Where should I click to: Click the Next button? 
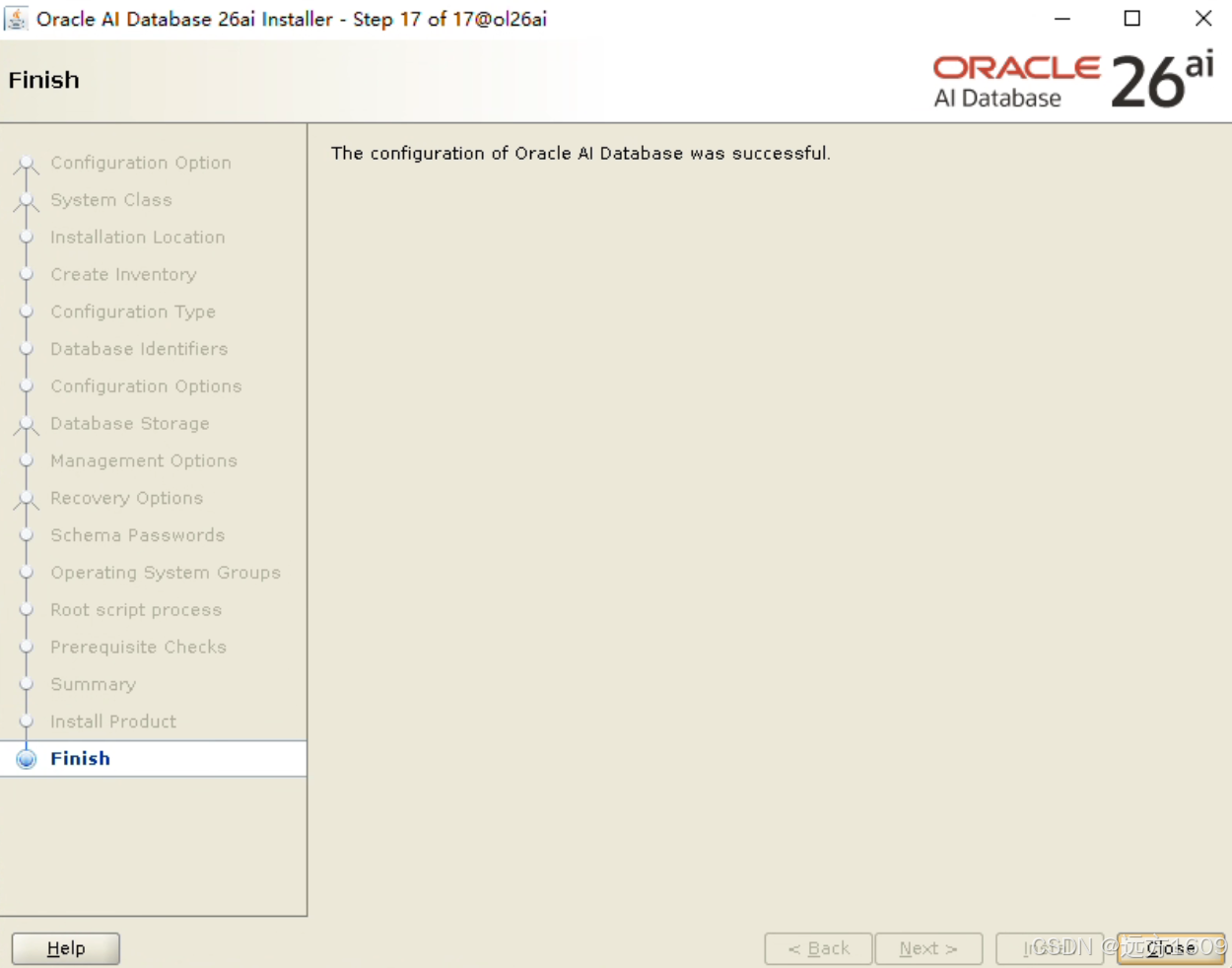point(928,948)
